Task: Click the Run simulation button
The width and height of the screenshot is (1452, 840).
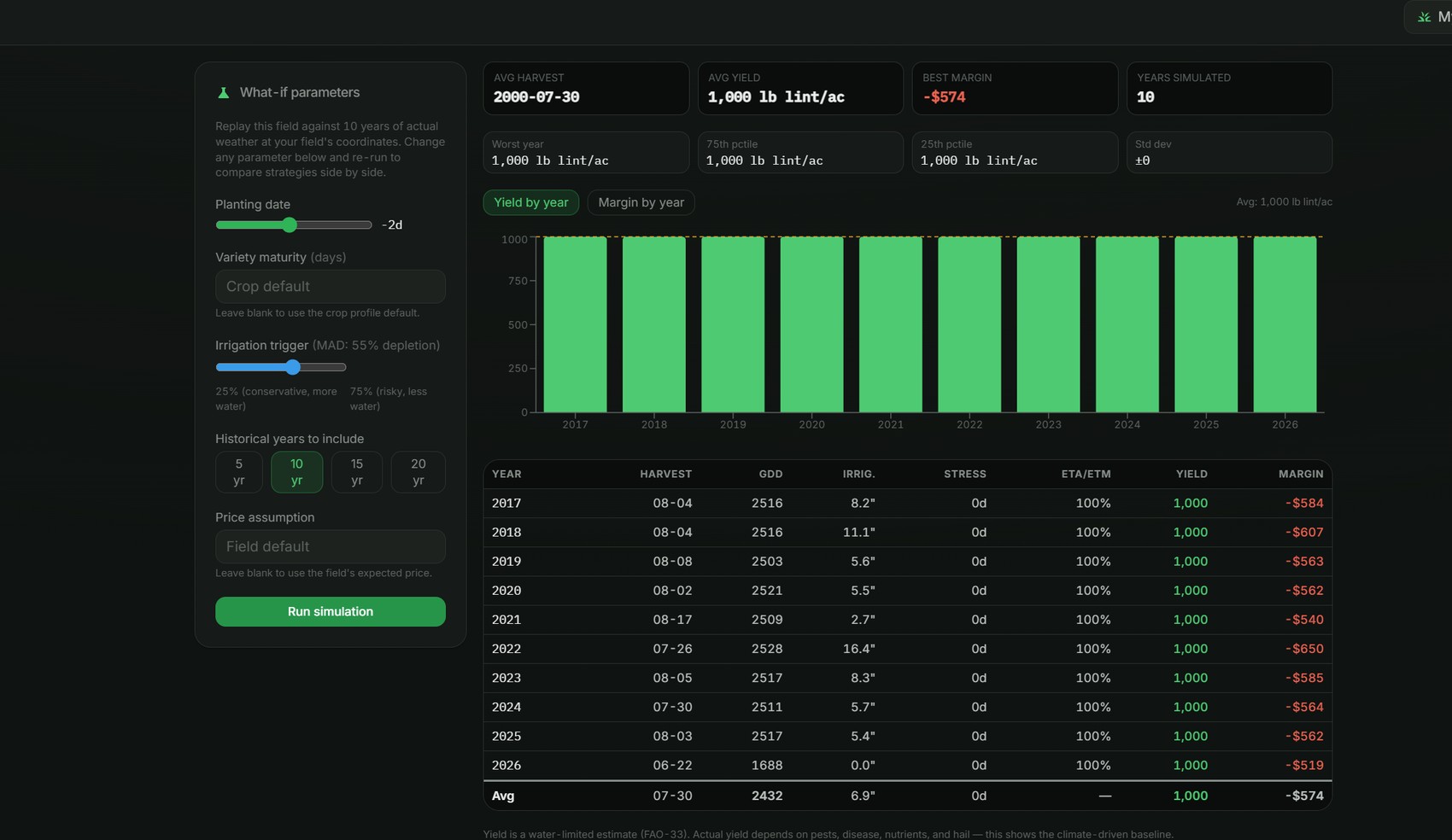Action: click(x=331, y=611)
